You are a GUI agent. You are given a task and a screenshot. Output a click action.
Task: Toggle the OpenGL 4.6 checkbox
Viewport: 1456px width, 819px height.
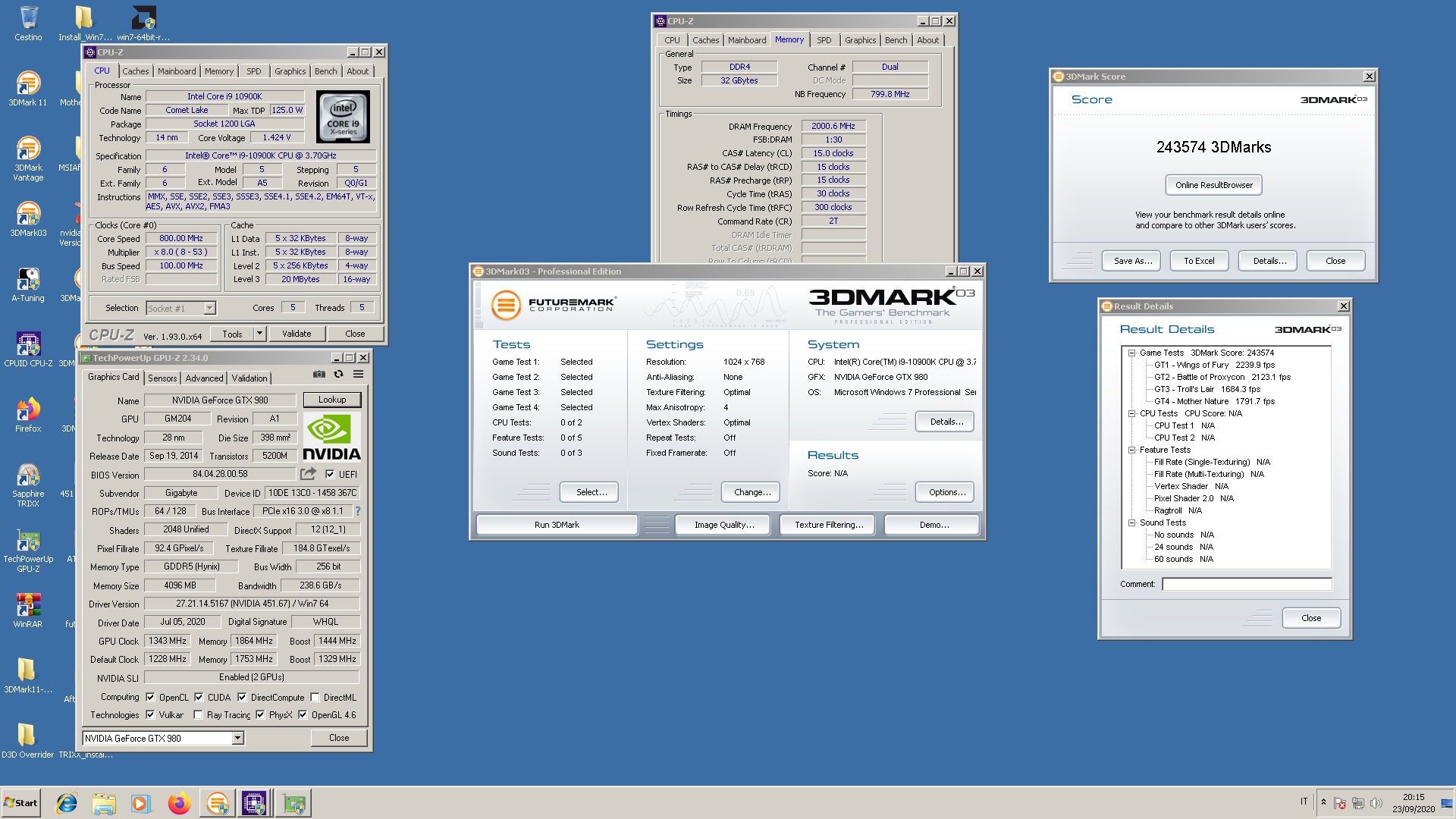303,714
